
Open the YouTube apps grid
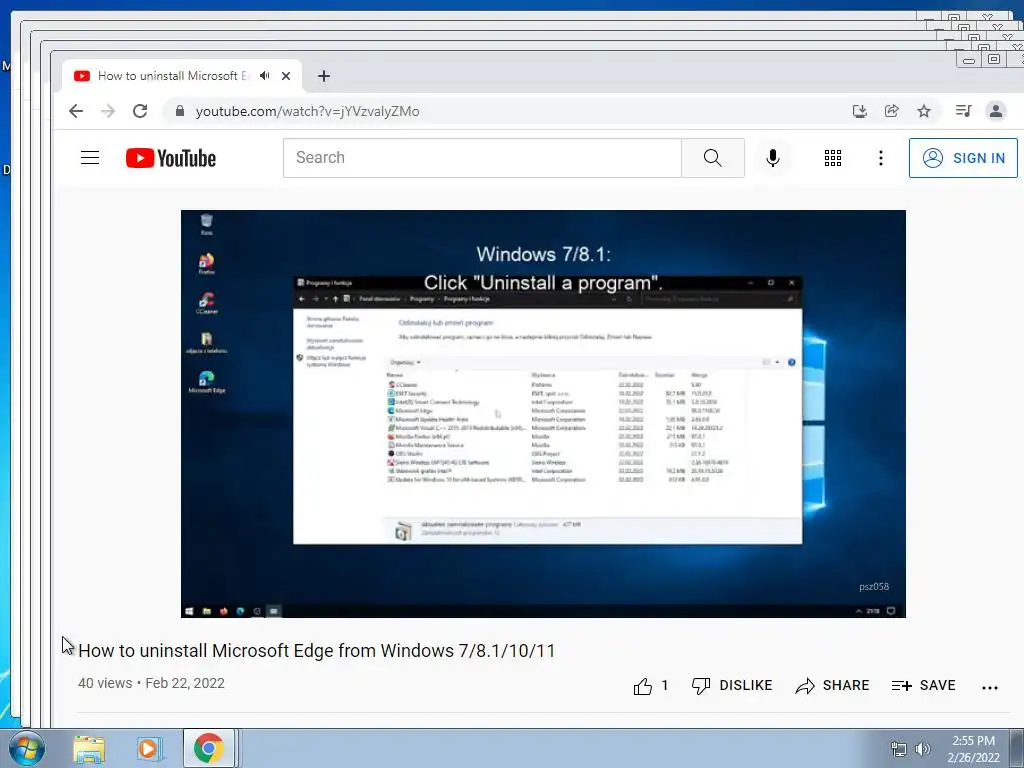[x=833, y=158]
